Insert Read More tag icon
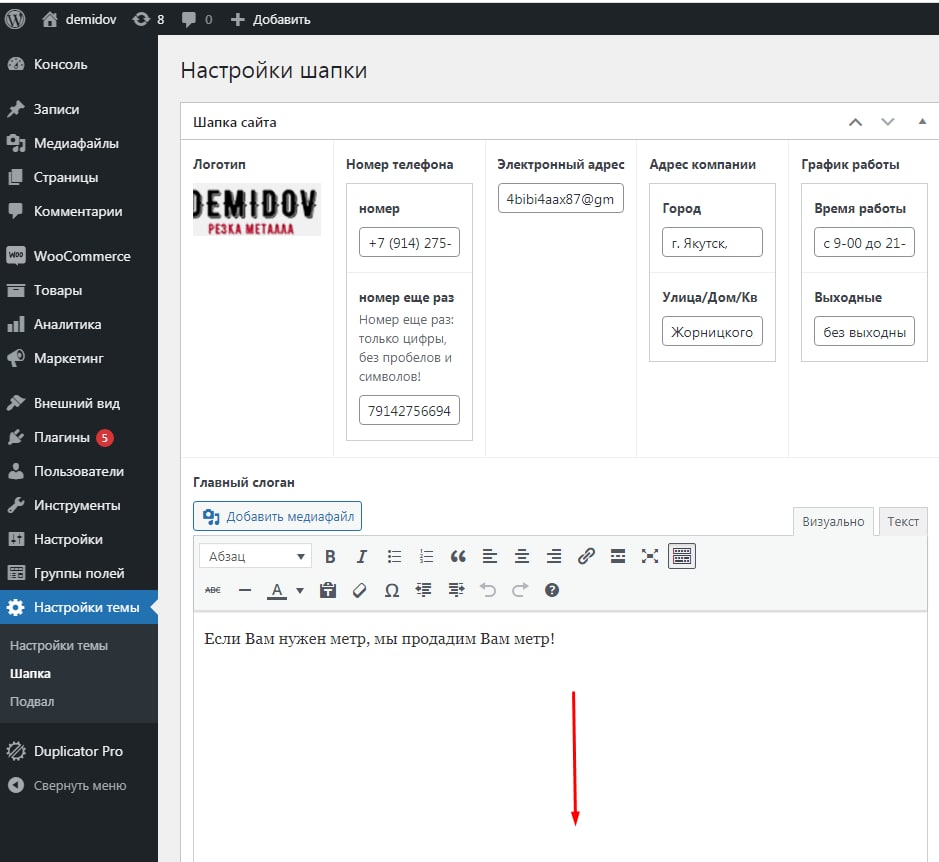Viewport: 939px width, 862px height. click(x=618, y=556)
